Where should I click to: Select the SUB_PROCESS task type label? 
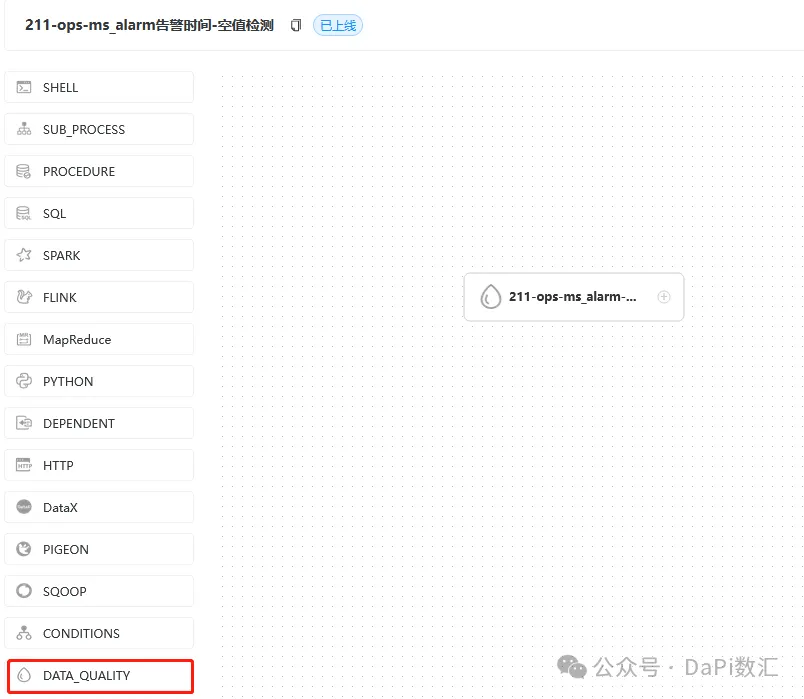[84, 130]
